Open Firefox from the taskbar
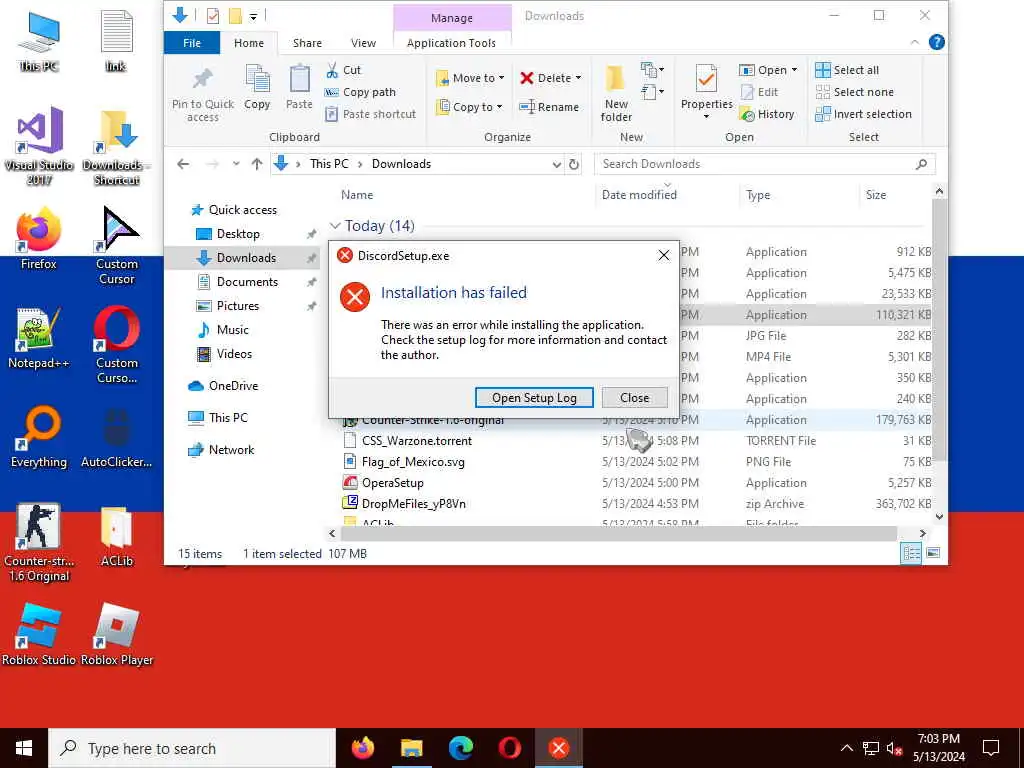 point(362,748)
